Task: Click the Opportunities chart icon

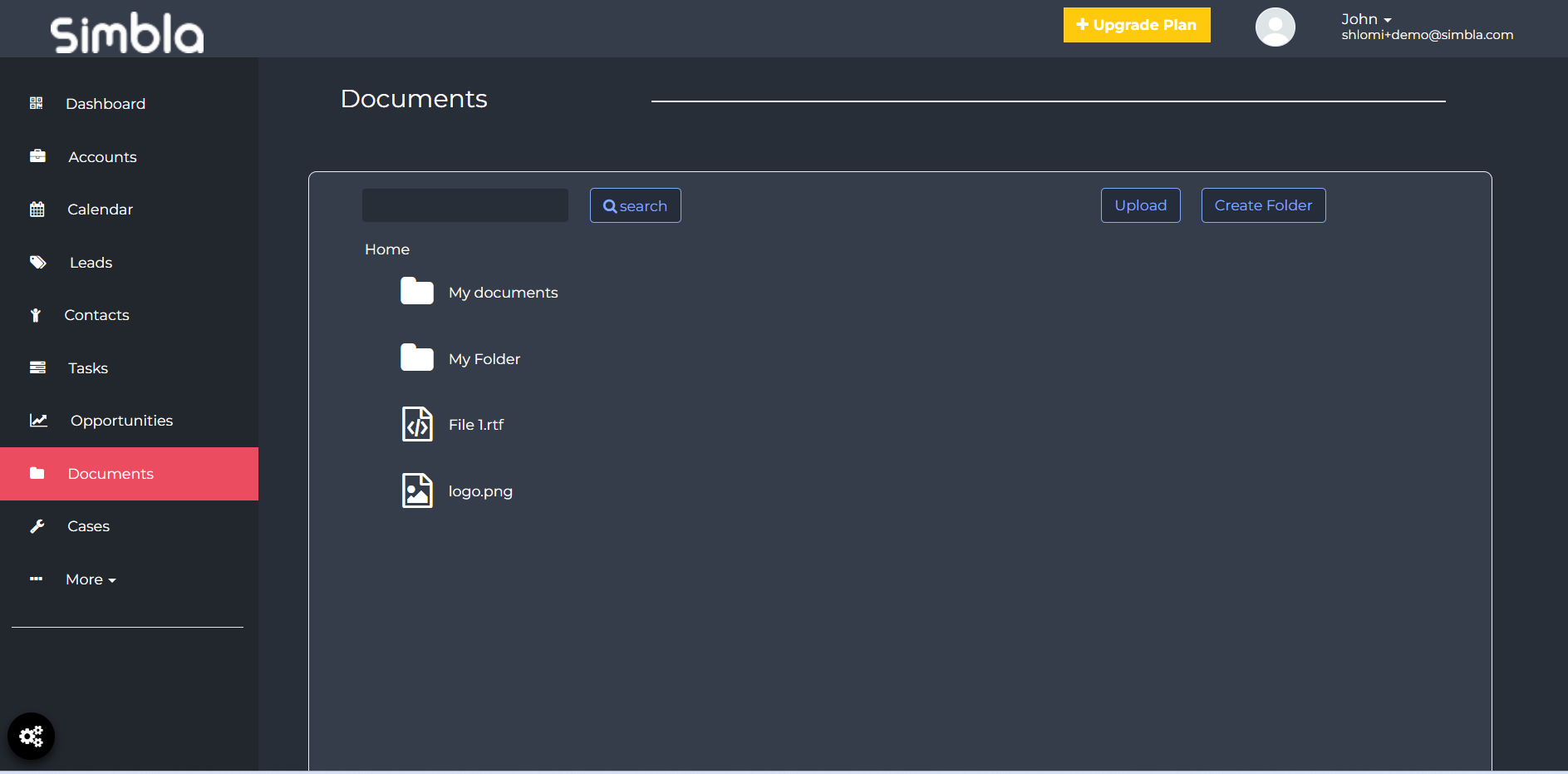Action: click(39, 421)
